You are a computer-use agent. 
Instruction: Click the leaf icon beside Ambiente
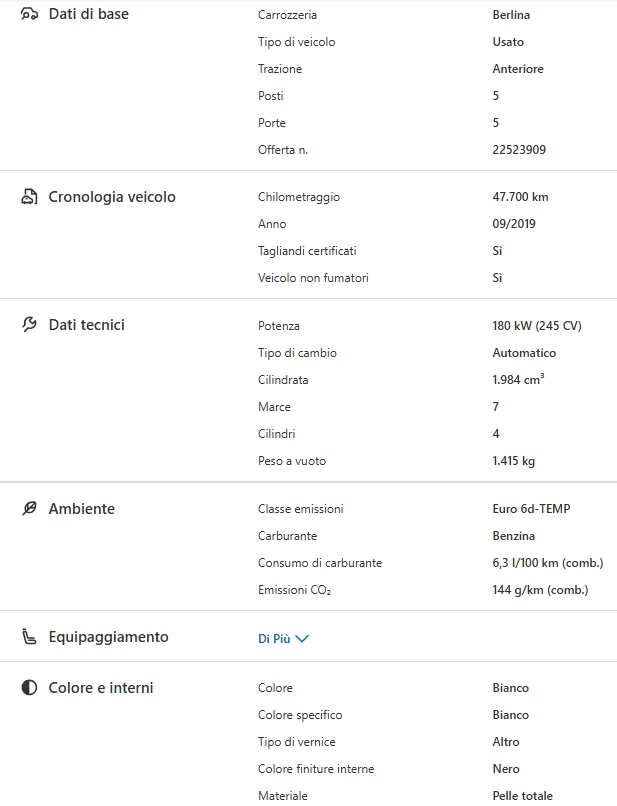click(29, 509)
